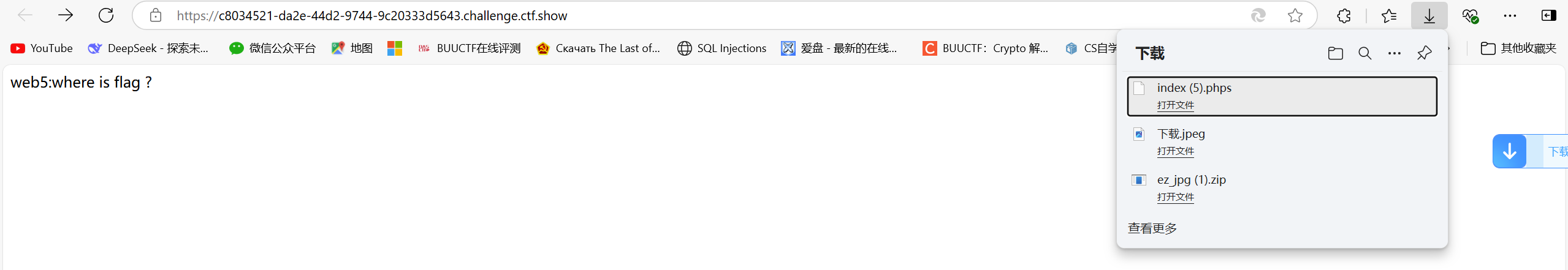
Task: Open the SQL Injections bookmark
Action: coord(722,48)
